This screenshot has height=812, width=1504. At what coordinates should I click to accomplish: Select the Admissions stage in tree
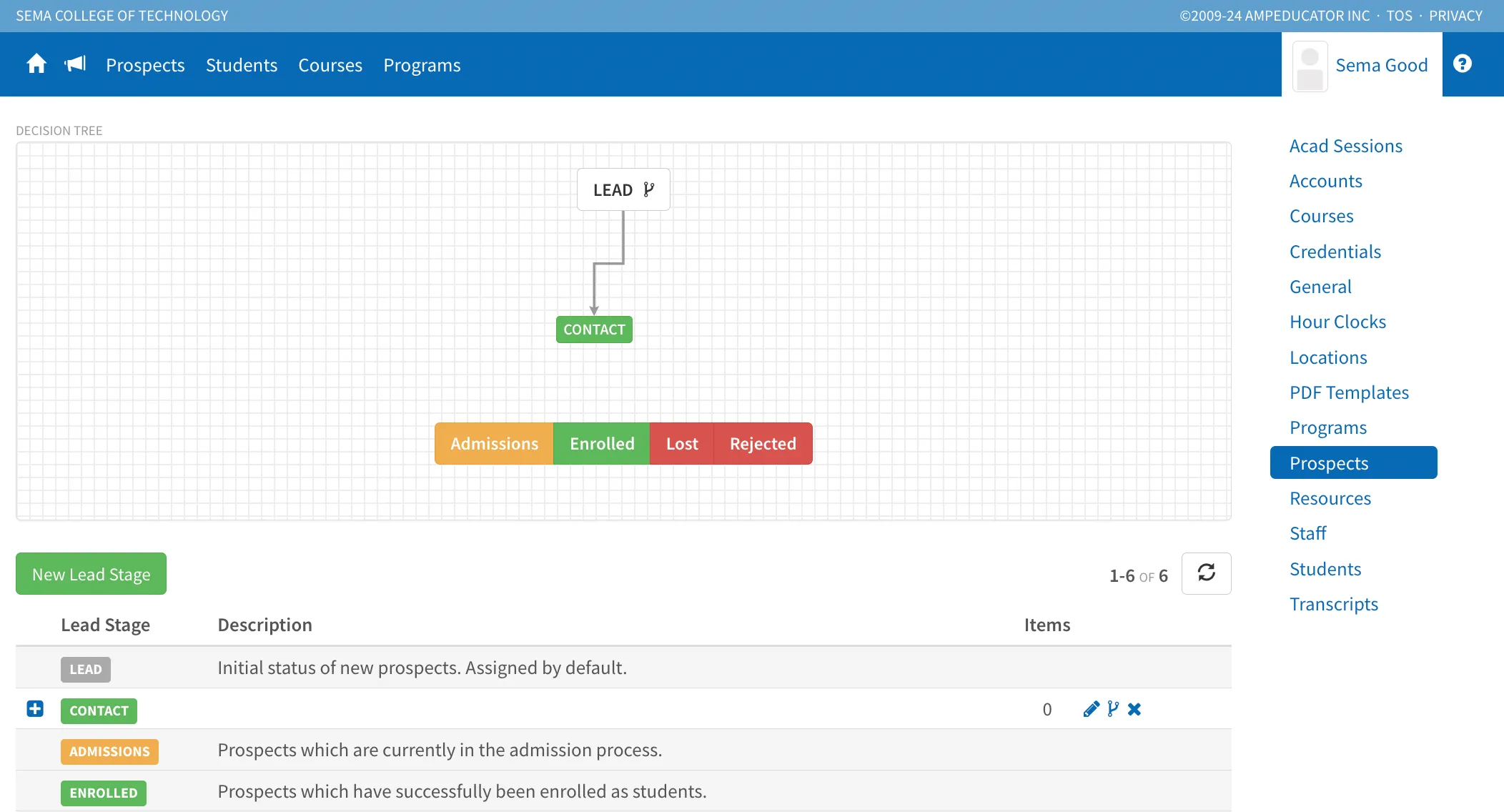tap(494, 443)
